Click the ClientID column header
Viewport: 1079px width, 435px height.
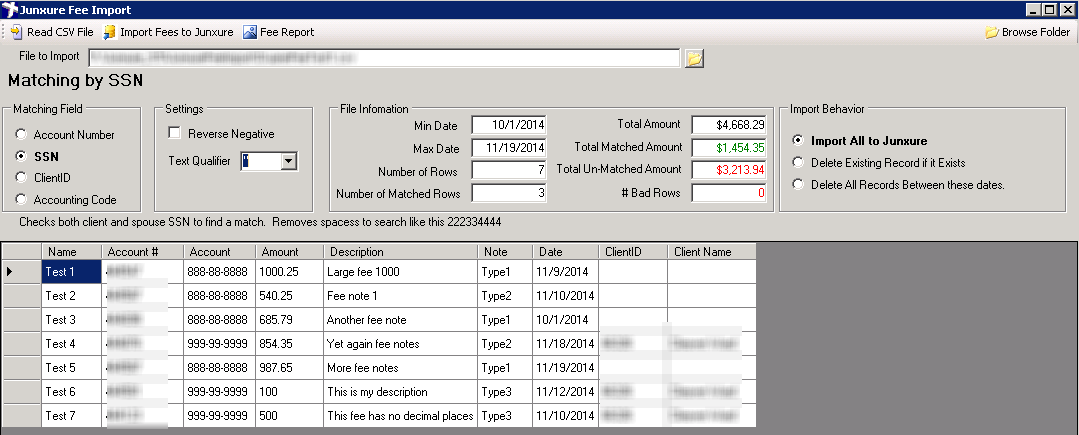633,251
